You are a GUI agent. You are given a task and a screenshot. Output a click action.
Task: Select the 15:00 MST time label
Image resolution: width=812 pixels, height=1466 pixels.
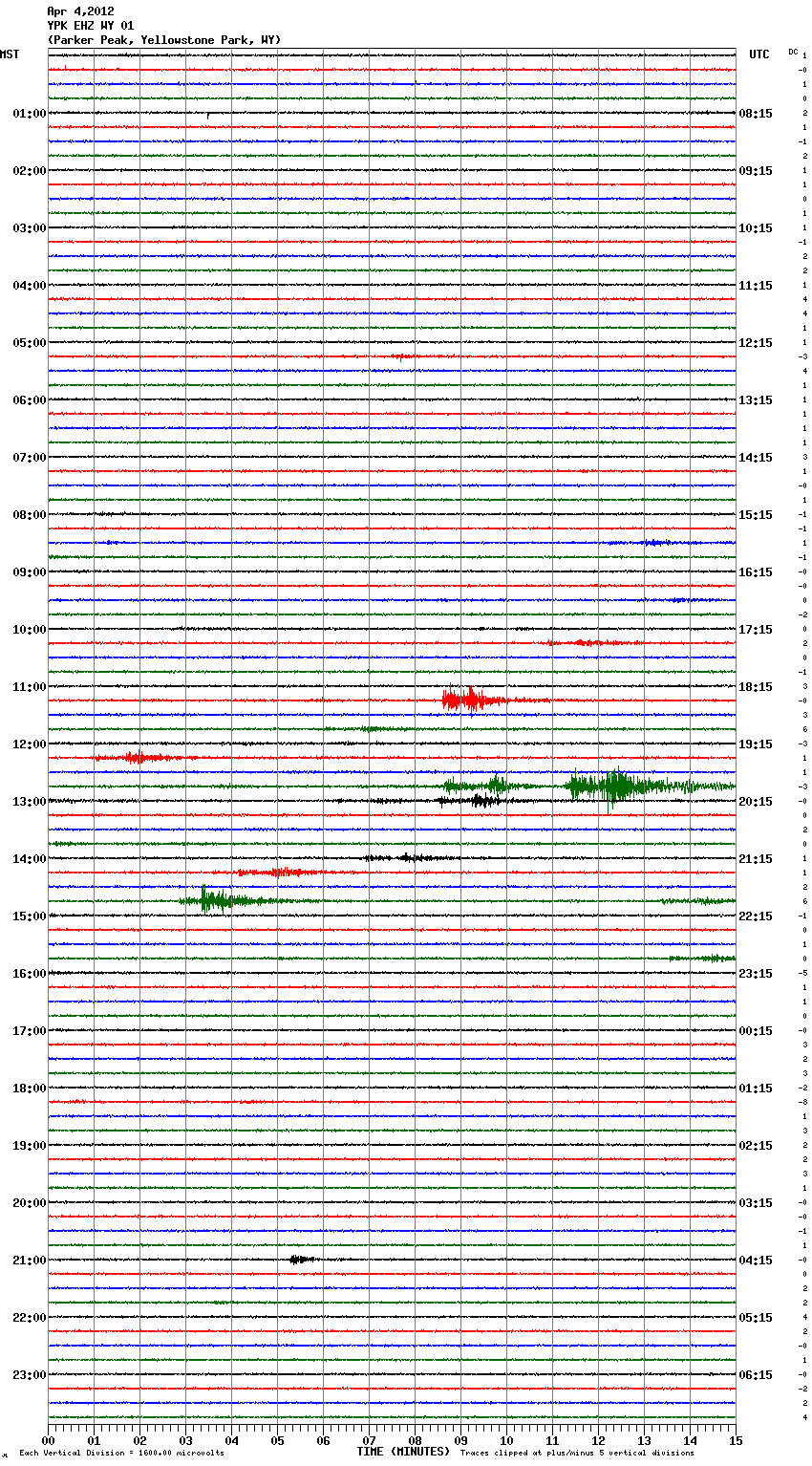coord(30,916)
